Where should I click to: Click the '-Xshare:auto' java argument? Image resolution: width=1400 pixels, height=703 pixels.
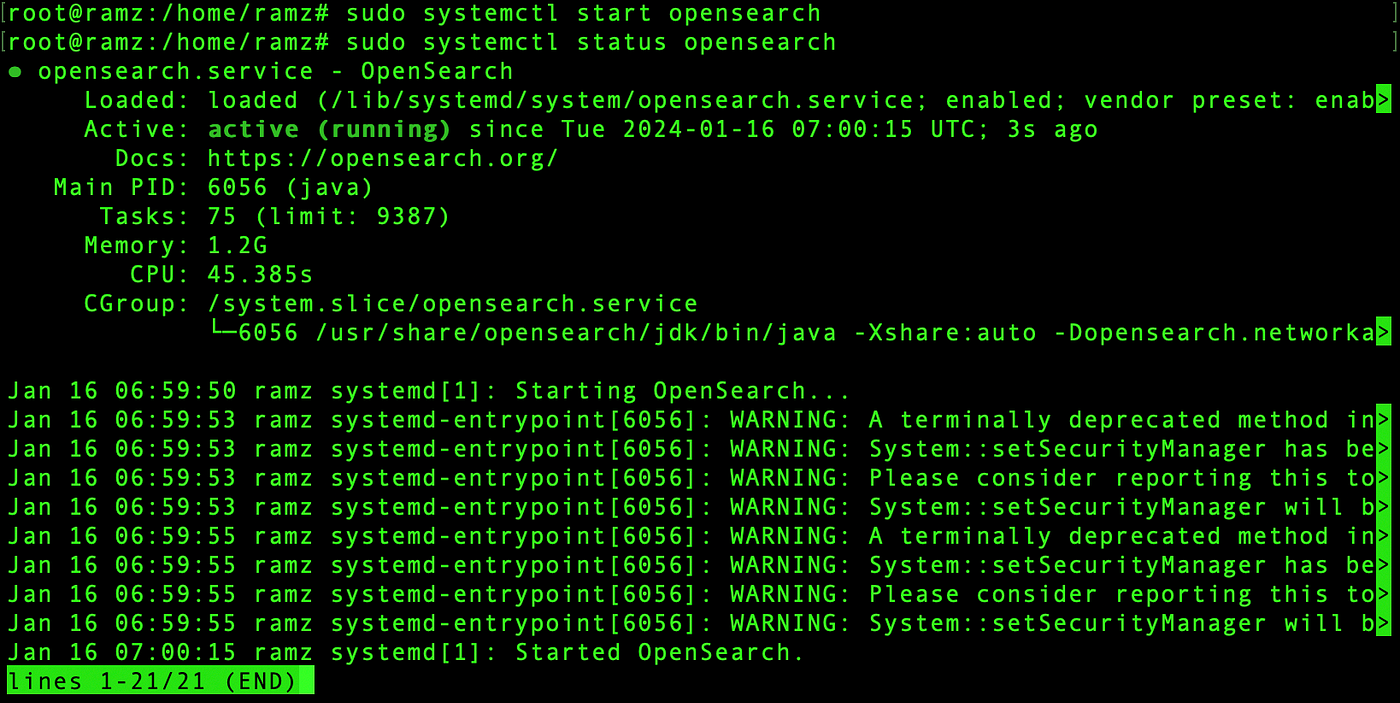[x=945, y=333]
